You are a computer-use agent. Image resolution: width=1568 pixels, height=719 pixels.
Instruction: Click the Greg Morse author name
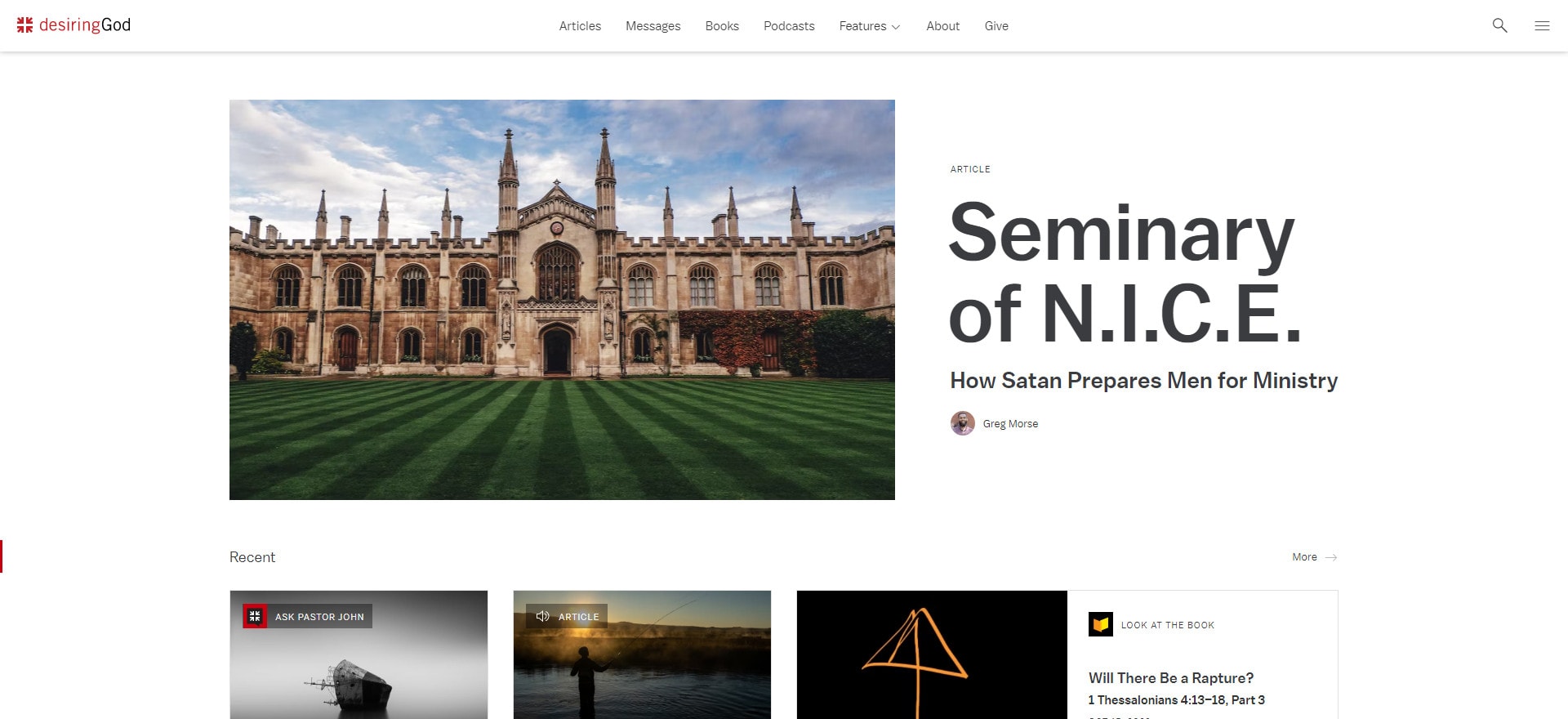[1010, 423]
